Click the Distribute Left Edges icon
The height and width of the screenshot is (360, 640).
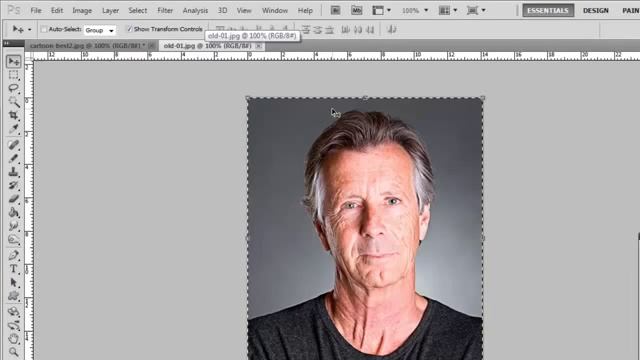345,29
